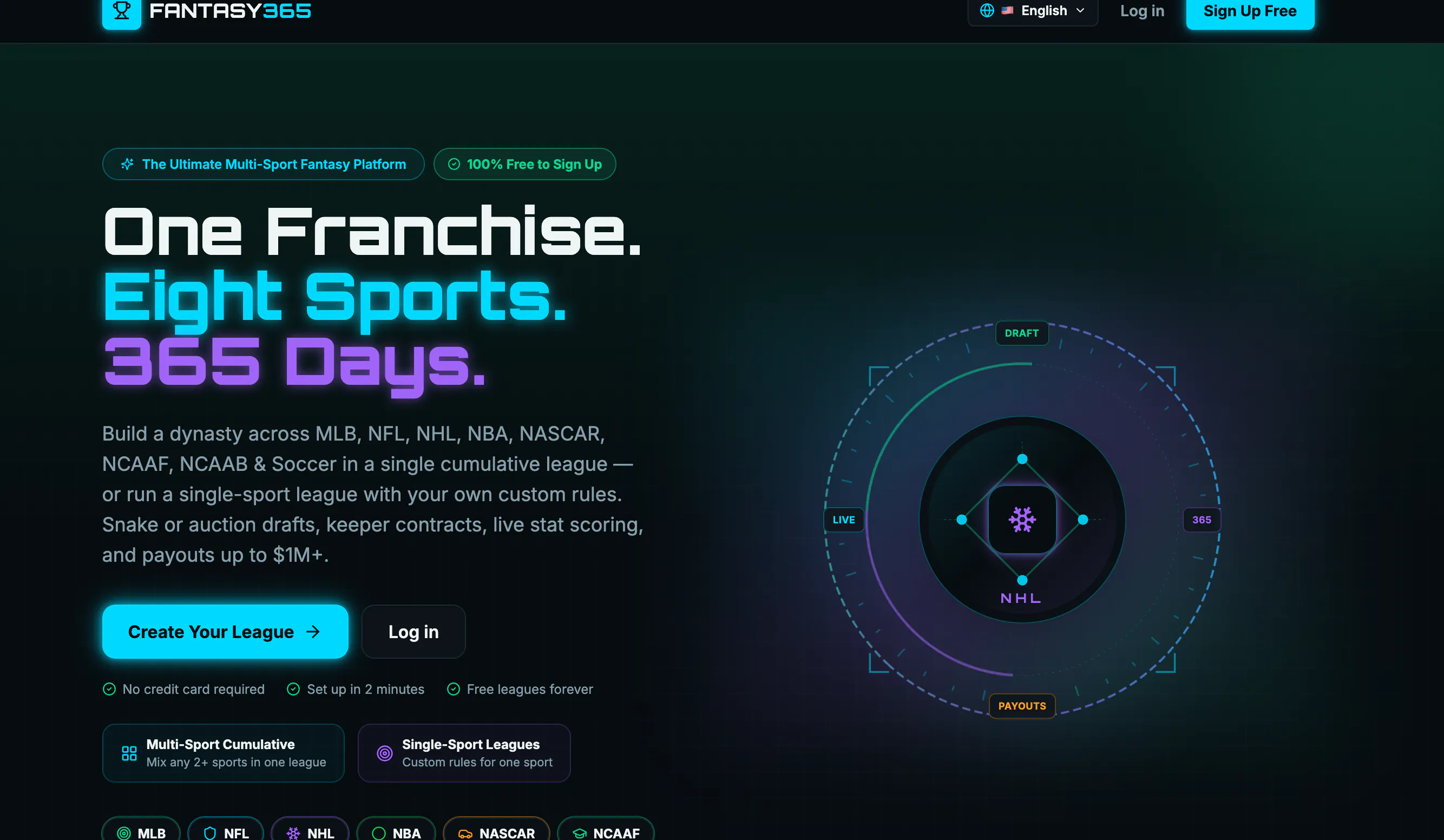Viewport: 1444px width, 840px height.
Task: Click the central snowflake icon in the radar graphic
Action: click(1022, 520)
